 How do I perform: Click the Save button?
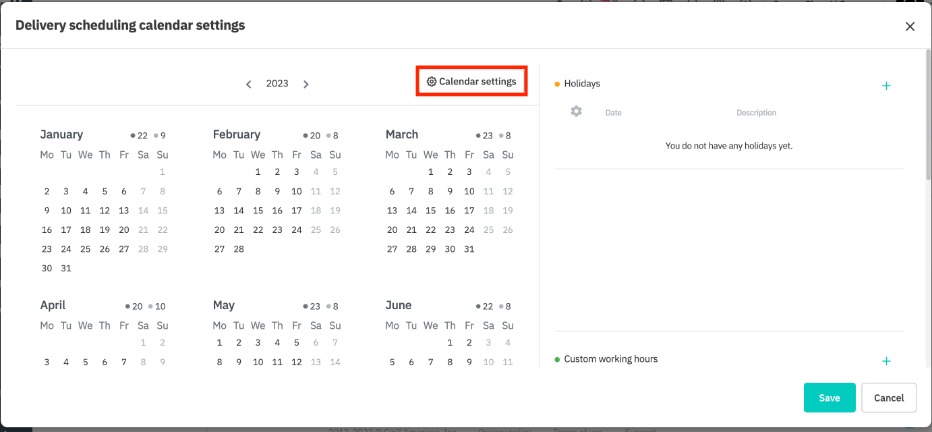click(x=829, y=397)
